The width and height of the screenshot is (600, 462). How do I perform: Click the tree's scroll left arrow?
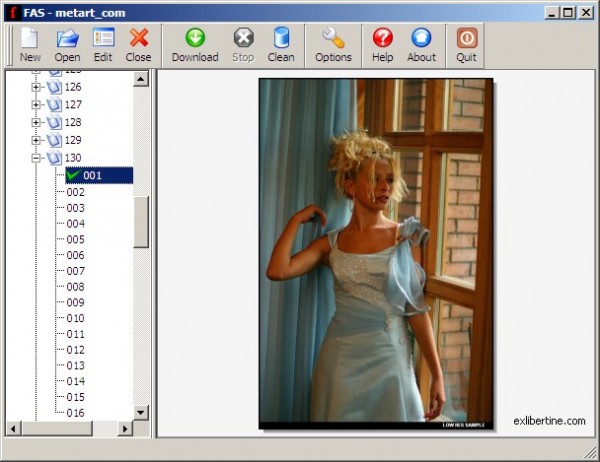(x=14, y=429)
